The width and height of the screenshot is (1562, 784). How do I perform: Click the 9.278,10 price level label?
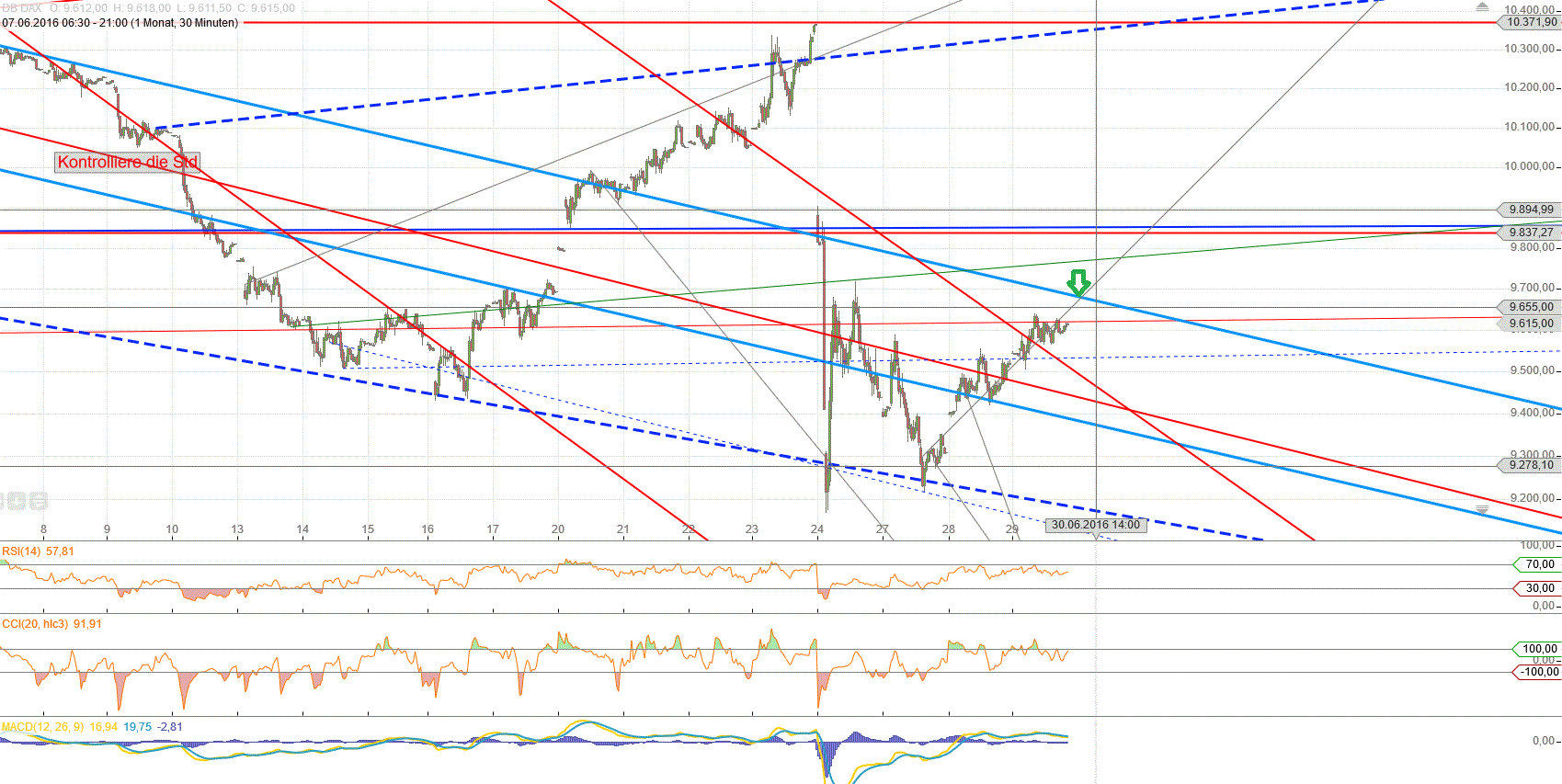(1530, 465)
